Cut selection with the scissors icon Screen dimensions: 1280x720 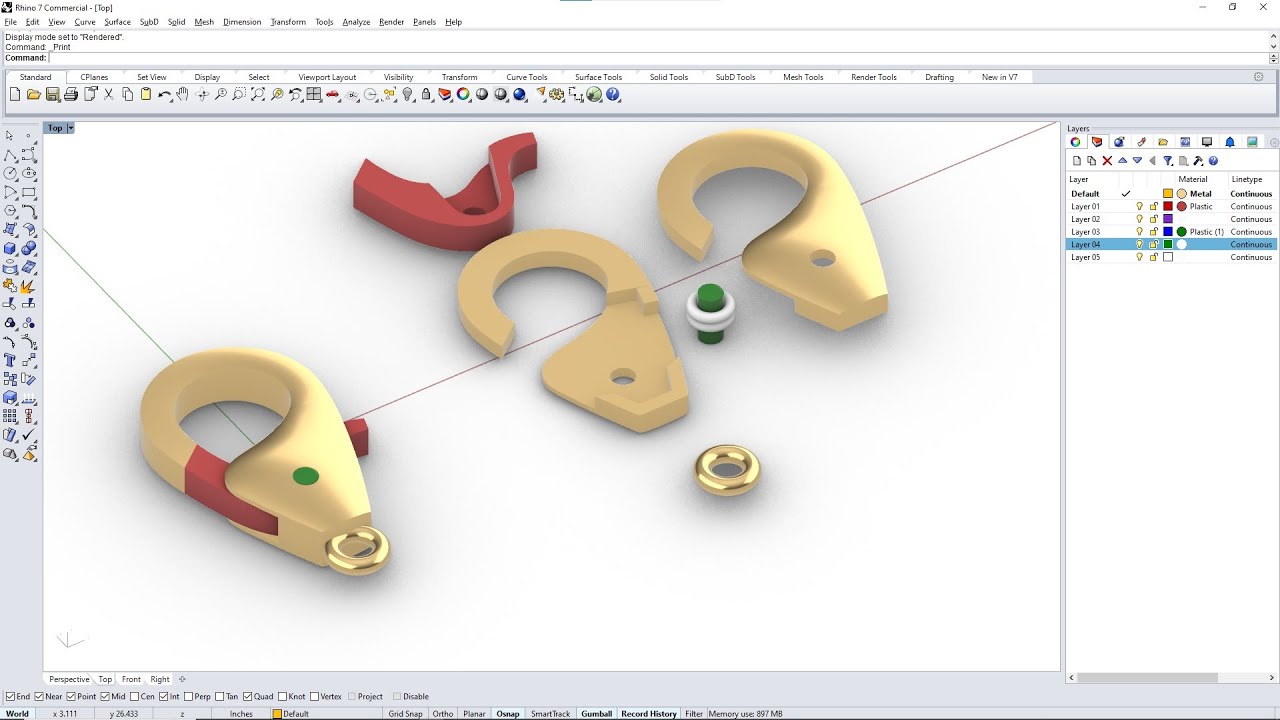tap(109, 95)
